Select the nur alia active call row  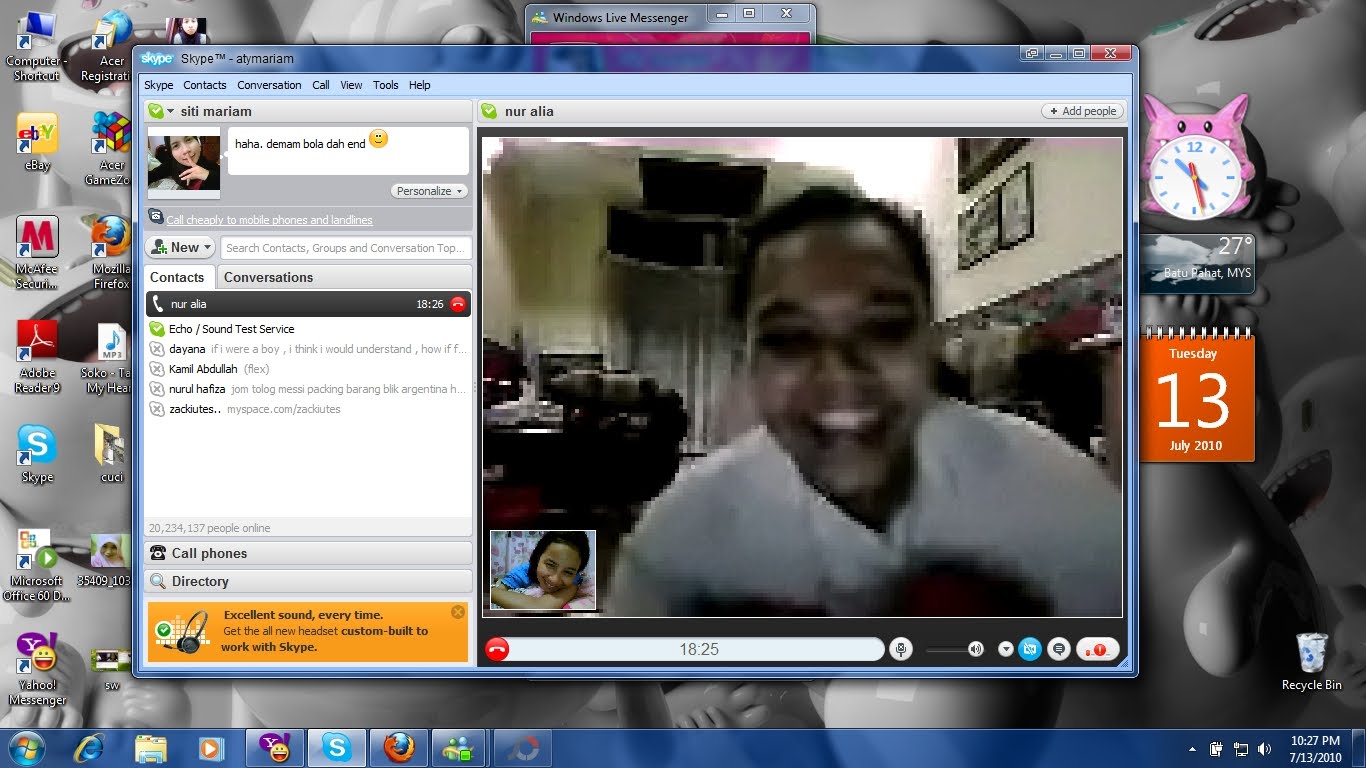[307, 304]
